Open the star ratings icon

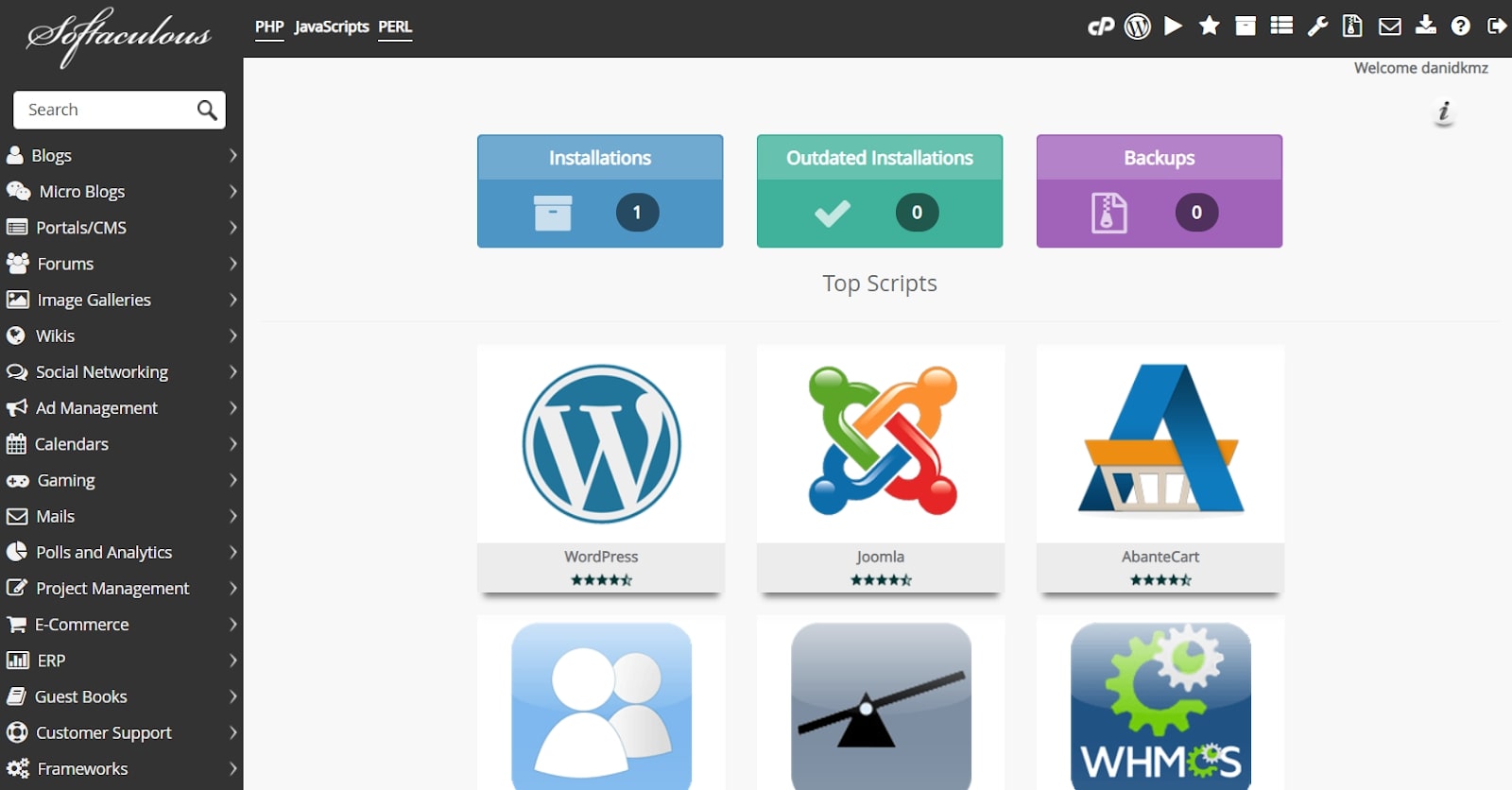(x=1210, y=26)
